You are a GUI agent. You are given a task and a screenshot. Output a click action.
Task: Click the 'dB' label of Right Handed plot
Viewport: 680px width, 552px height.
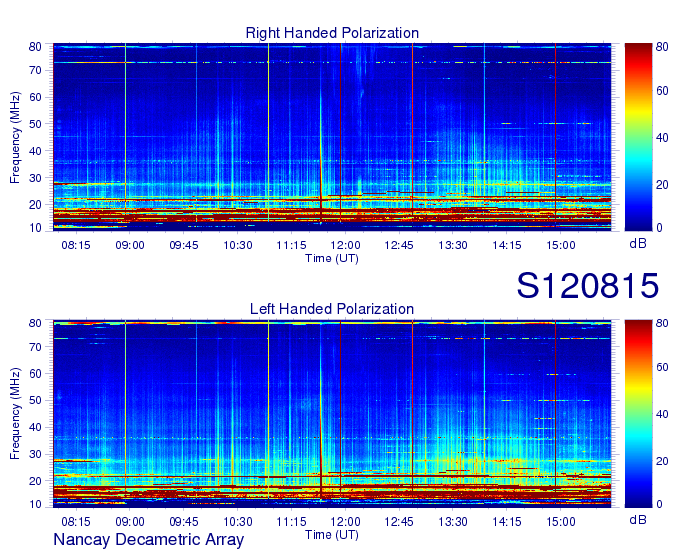638,244
